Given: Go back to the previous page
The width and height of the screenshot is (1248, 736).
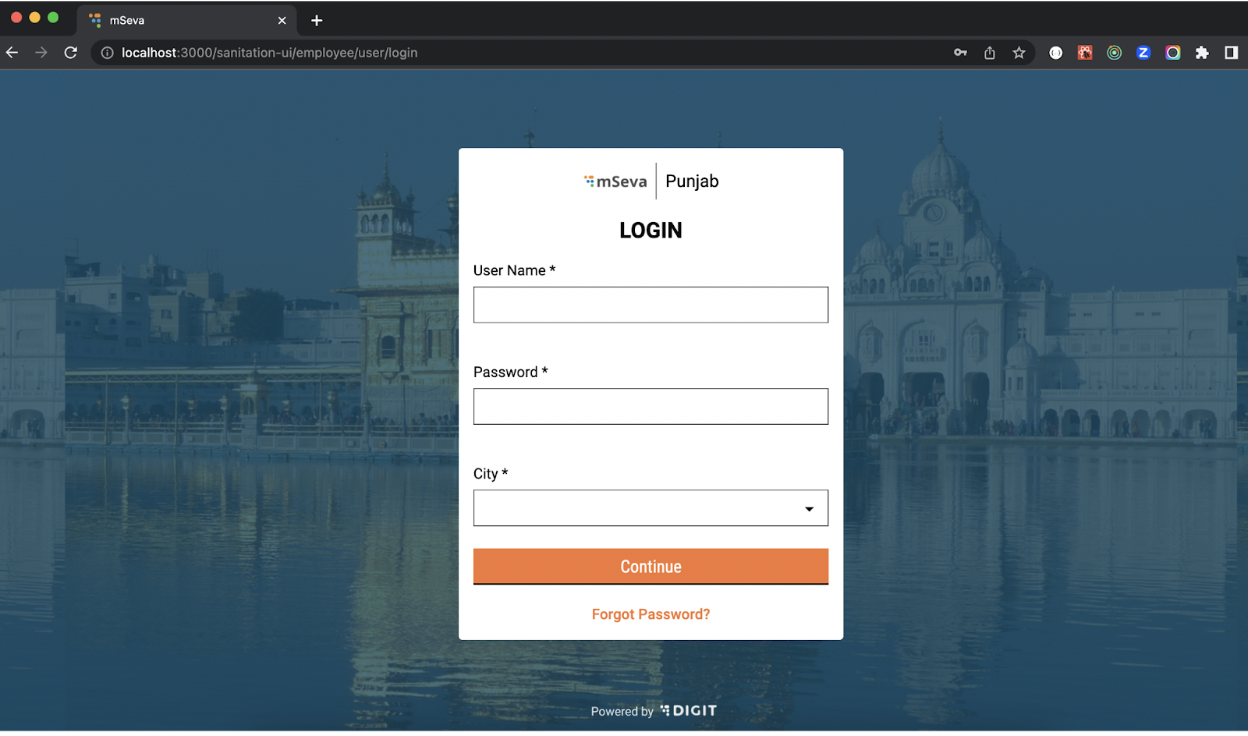Looking at the screenshot, I should click(13, 53).
